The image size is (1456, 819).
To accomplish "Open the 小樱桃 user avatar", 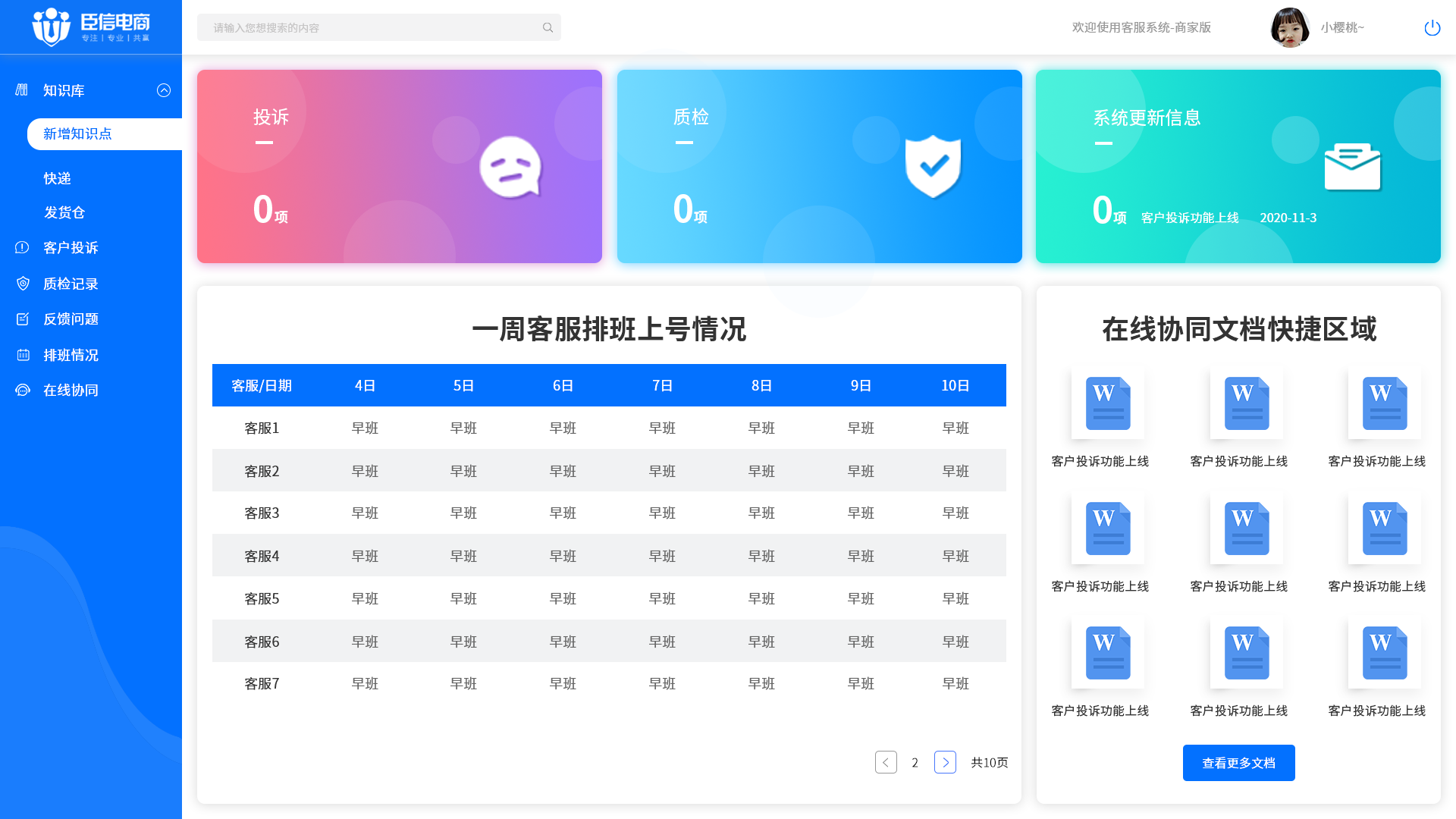I will pyautogui.click(x=1290, y=27).
